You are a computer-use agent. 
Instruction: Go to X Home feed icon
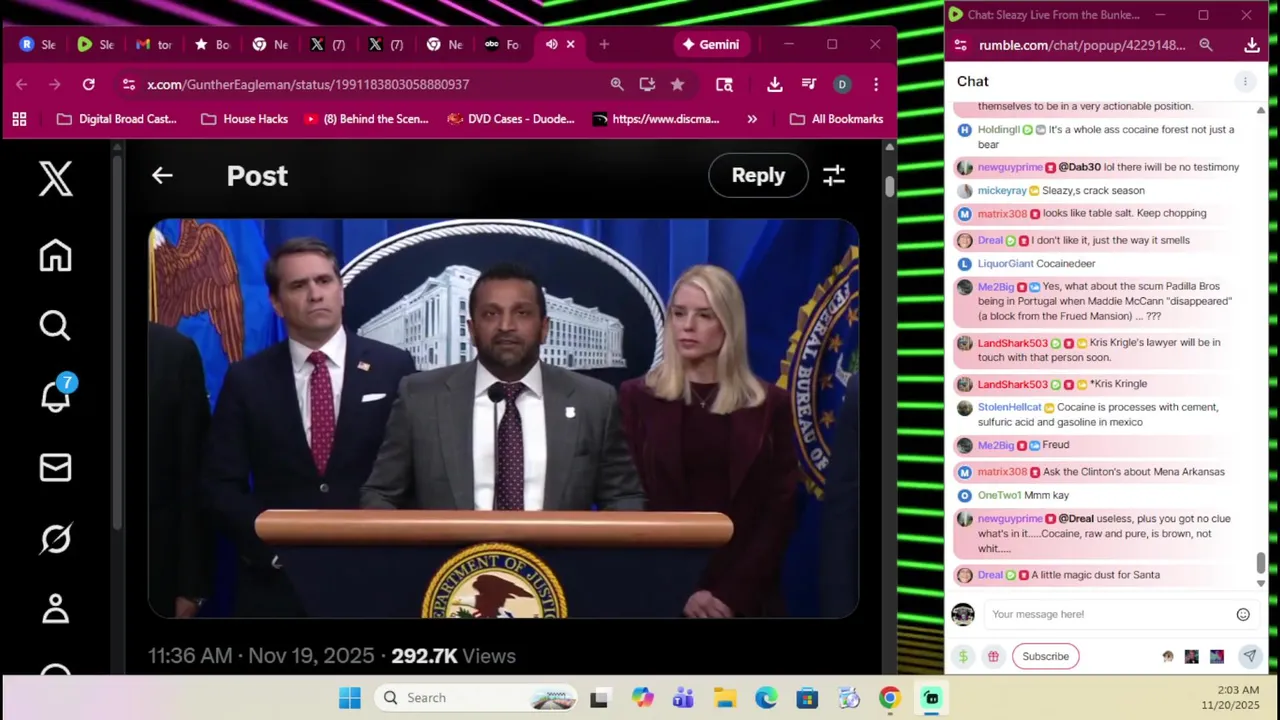(x=56, y=256)
